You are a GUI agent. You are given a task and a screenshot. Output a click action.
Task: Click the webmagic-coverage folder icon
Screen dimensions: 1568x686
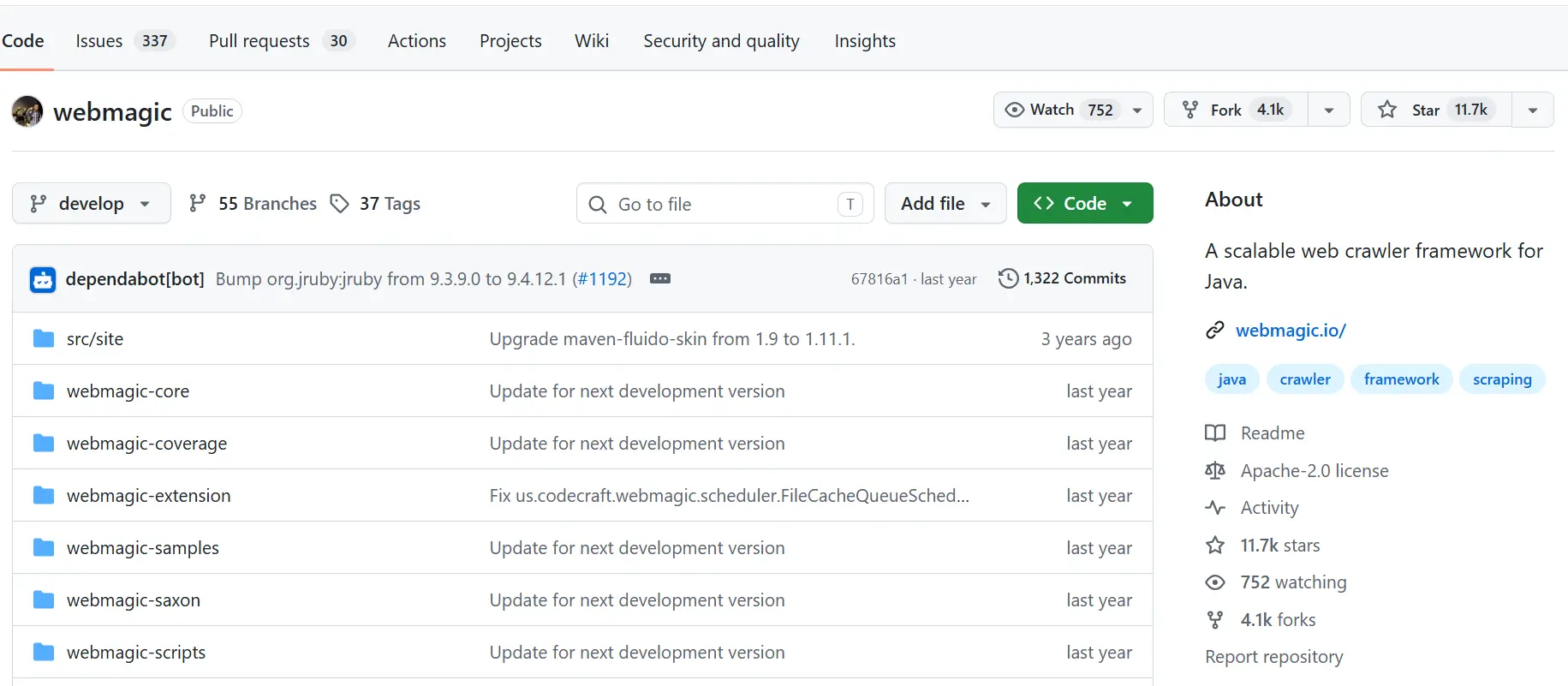coord(44,444)
